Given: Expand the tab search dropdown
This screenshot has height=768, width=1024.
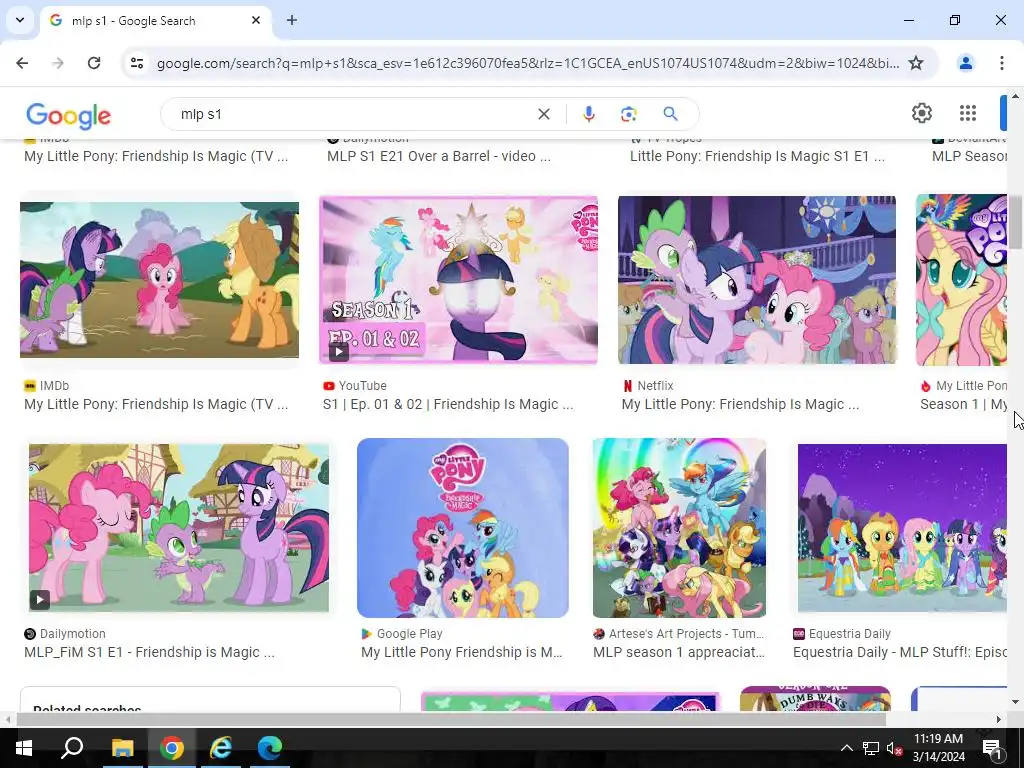Looking at the screenshot, I should [x=20, y=20].
